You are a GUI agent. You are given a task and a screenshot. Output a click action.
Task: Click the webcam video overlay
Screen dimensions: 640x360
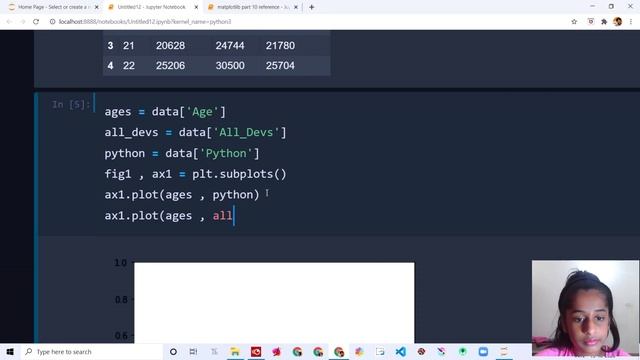[585, 309]
